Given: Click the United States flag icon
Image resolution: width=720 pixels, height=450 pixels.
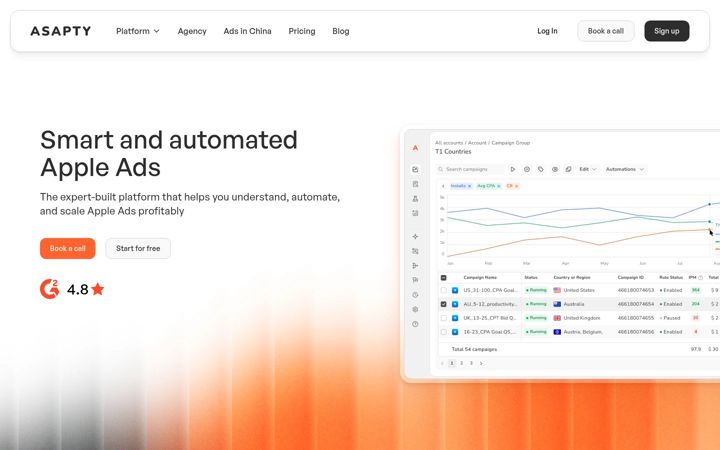Looking at the screenshot, I should [x=557, y=290].
